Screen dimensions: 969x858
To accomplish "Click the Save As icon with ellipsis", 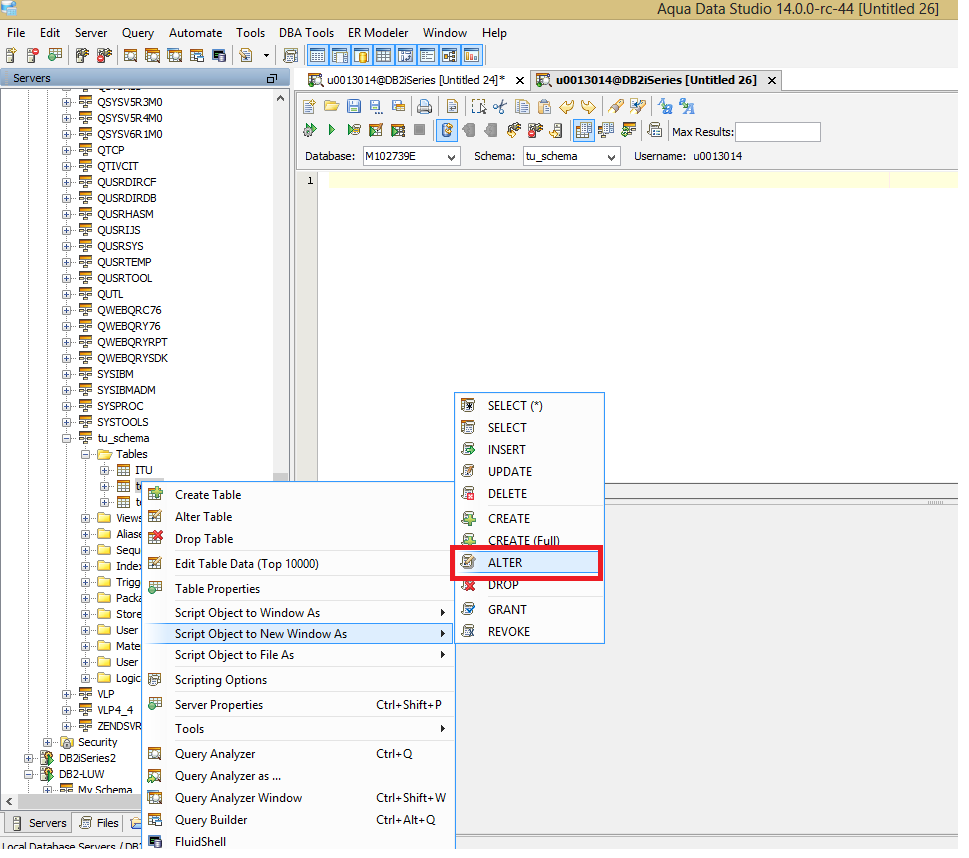I will (x=376, y=106).
